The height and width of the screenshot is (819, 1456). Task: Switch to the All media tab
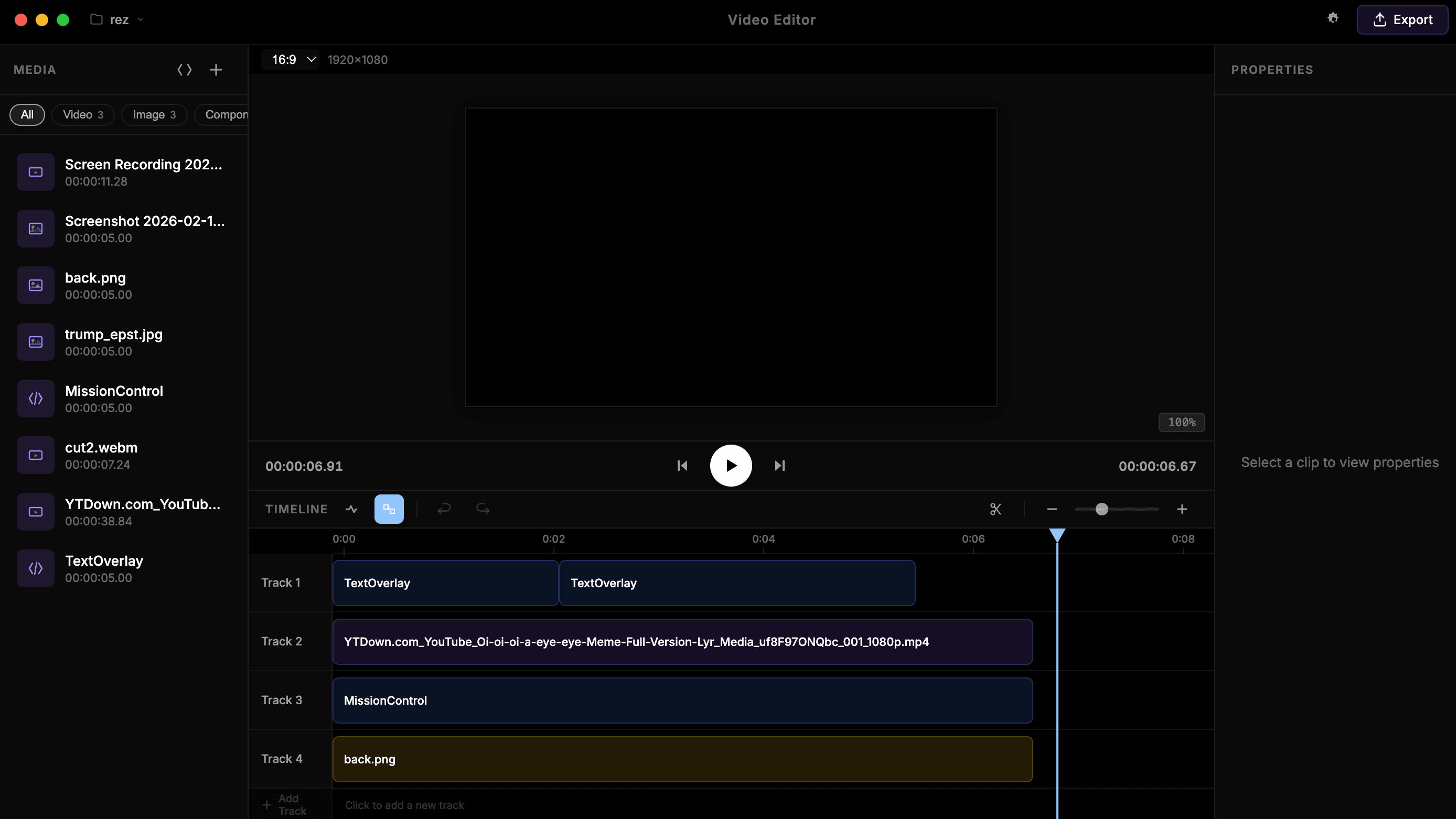[27, 114]
